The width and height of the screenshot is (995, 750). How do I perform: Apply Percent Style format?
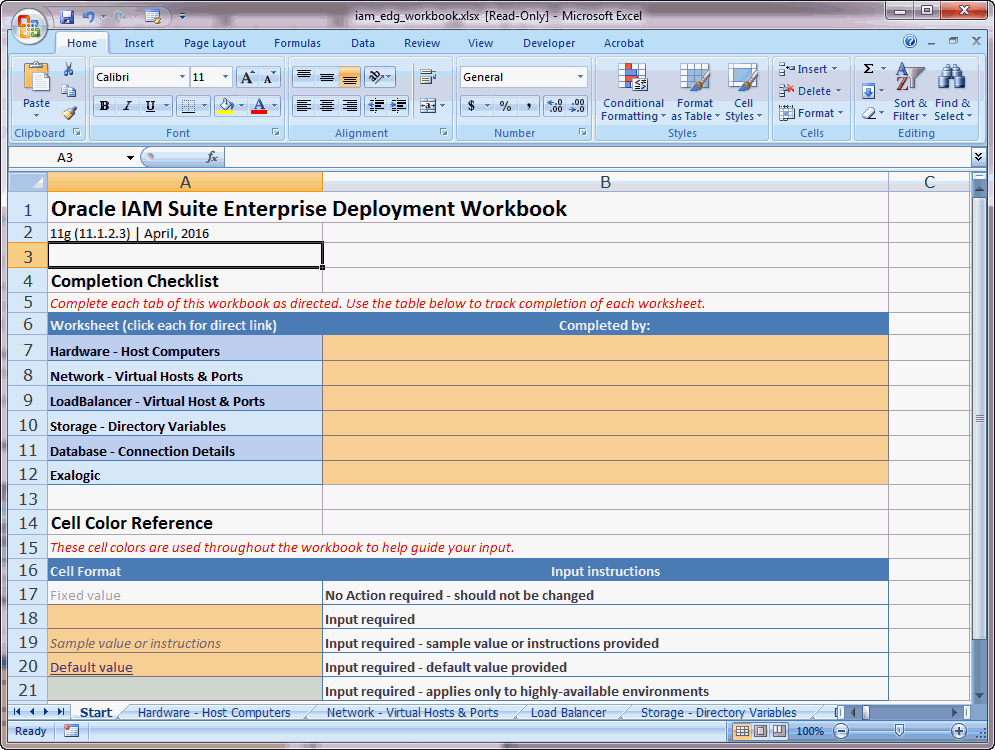coord(505,106)
